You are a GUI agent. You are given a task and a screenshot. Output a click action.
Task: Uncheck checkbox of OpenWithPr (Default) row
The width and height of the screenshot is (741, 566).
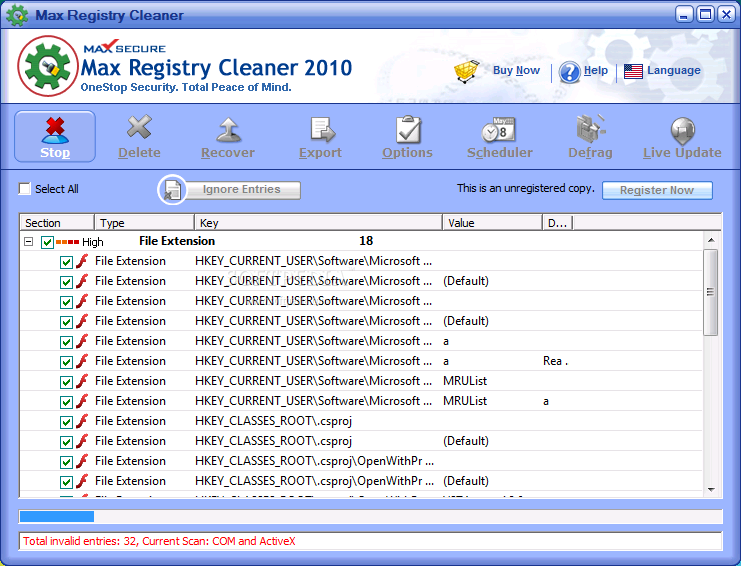pos(66,482)
